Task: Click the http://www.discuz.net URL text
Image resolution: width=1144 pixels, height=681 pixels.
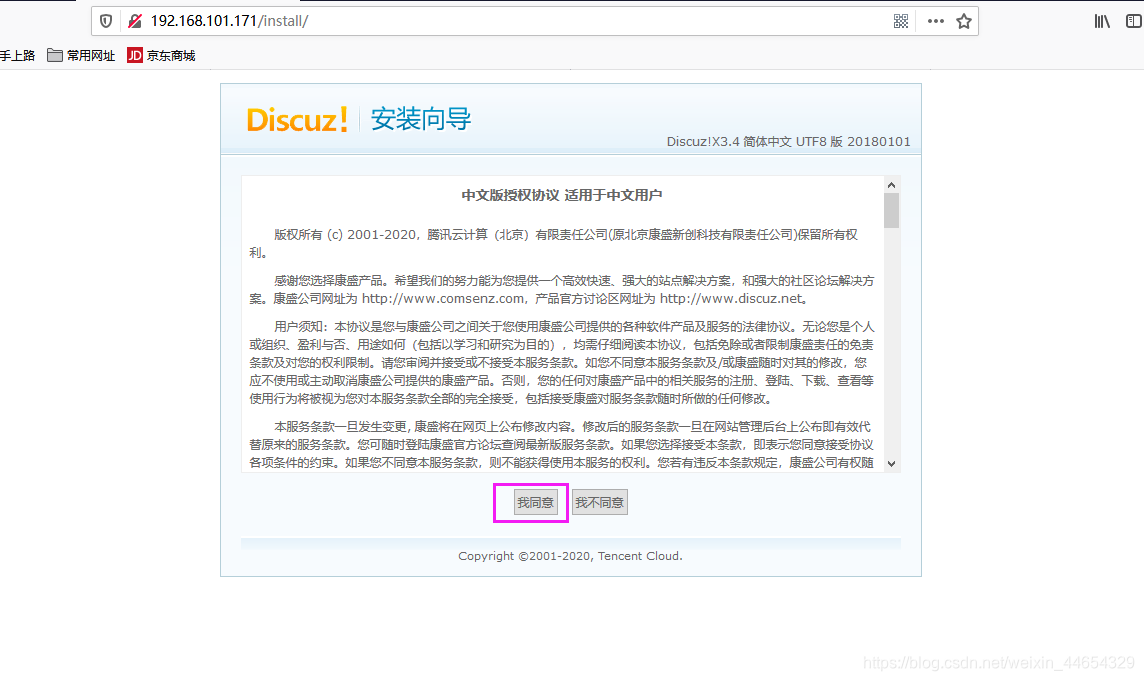Action: pos(731,299)
